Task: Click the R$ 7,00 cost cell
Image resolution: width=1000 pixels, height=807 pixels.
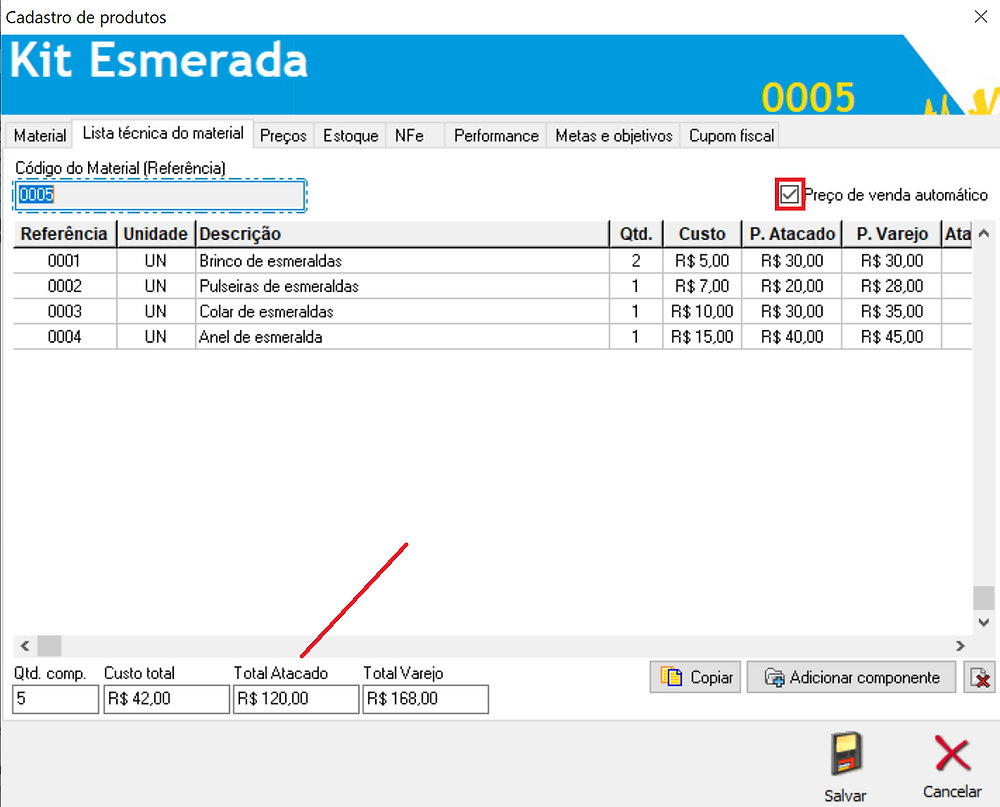Action: [x=702, y=286]
